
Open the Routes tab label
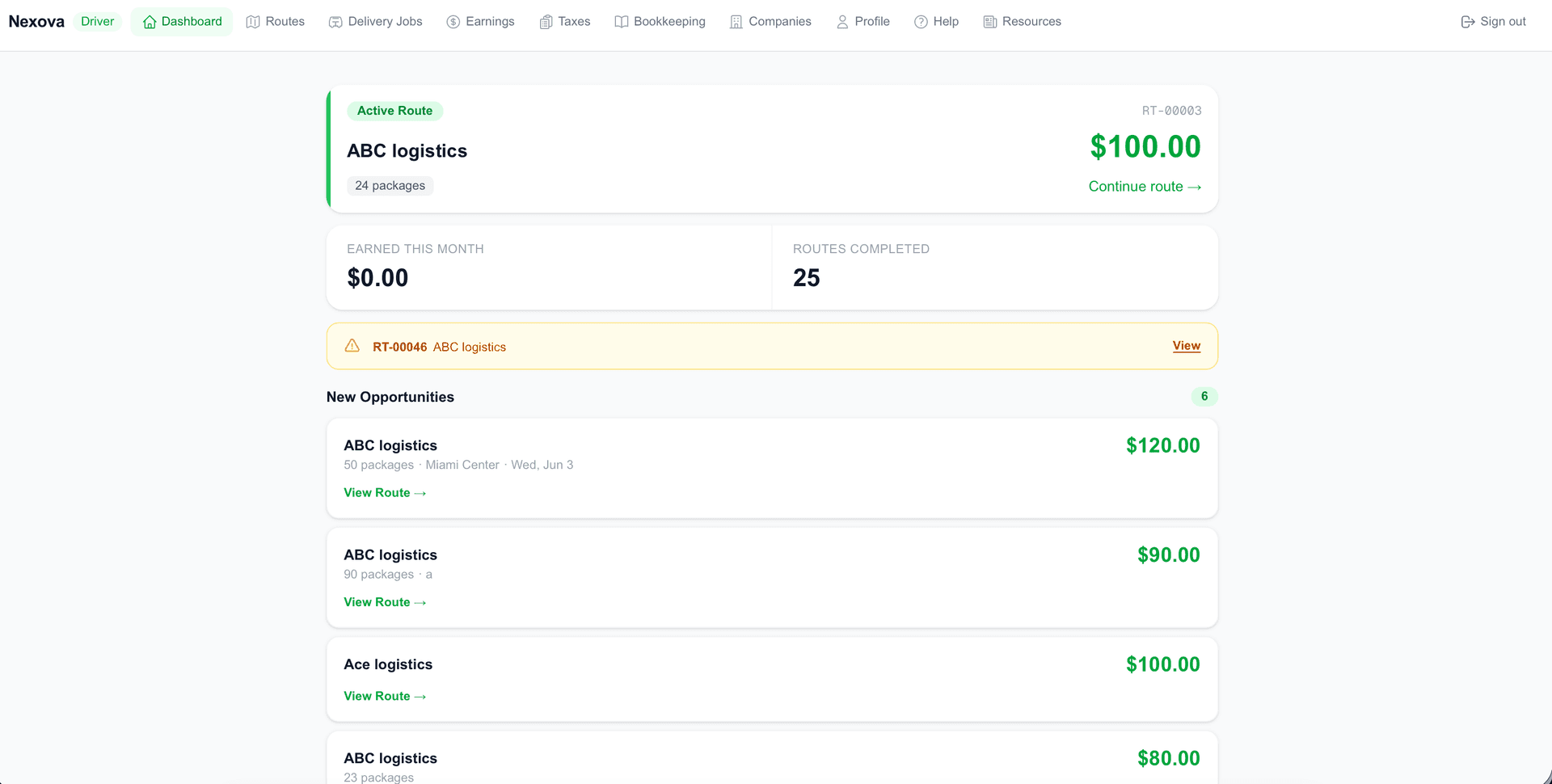(285, 22)
